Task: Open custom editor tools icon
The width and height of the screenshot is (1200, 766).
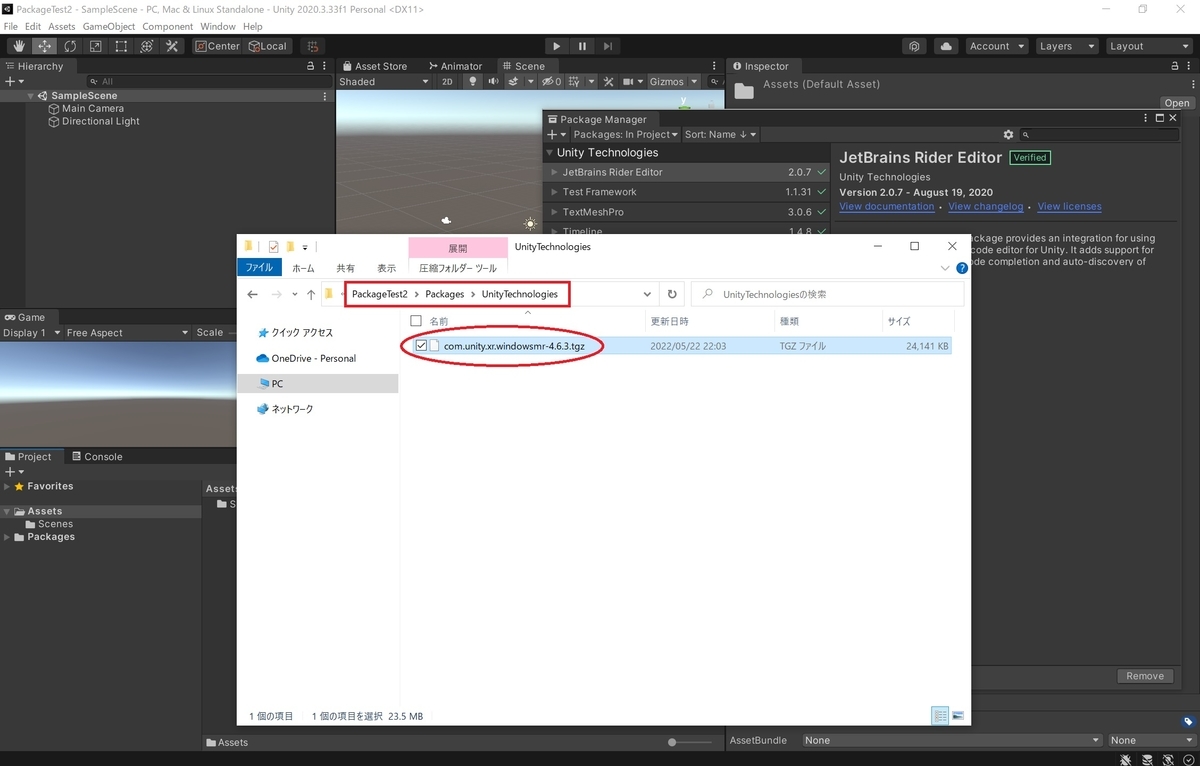Action: click(172, 46)
